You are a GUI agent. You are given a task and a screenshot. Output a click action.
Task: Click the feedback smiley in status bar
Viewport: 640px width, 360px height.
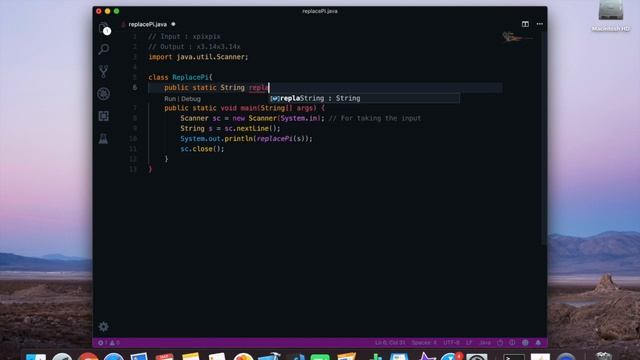525,342
